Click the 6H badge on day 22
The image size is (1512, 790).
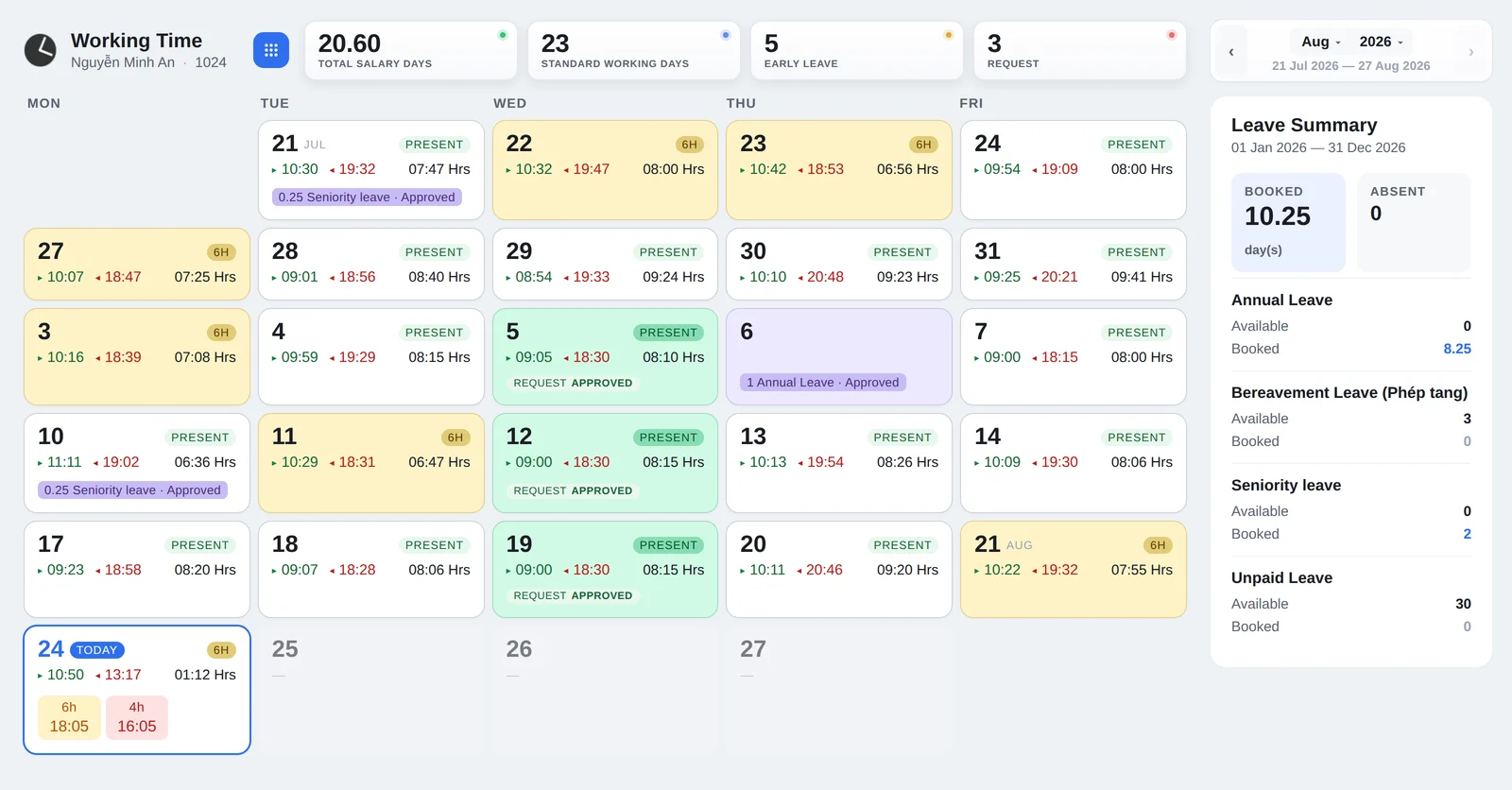click(x=690, y=145)
